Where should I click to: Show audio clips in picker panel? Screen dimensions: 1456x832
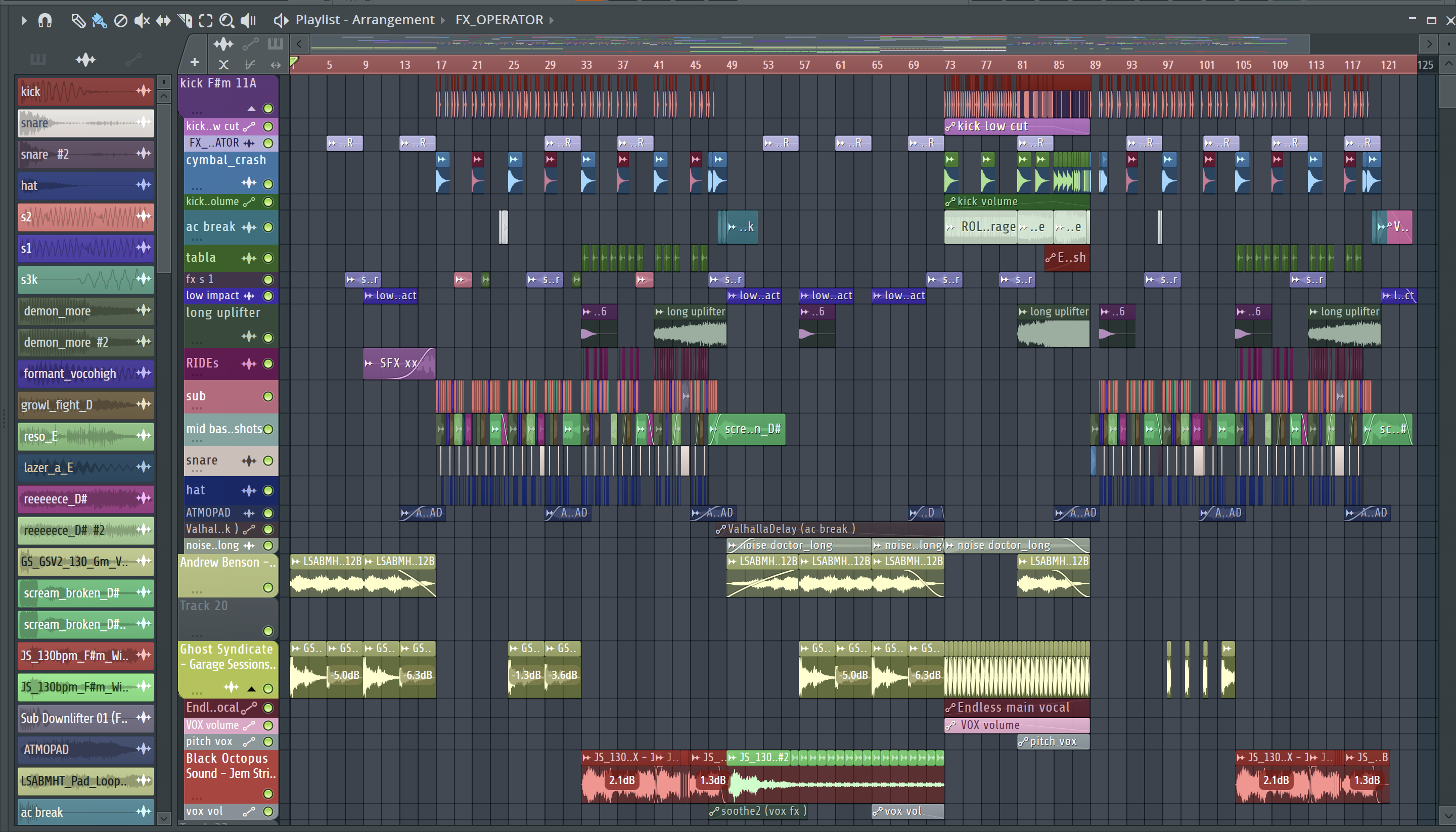pos(86,60)
